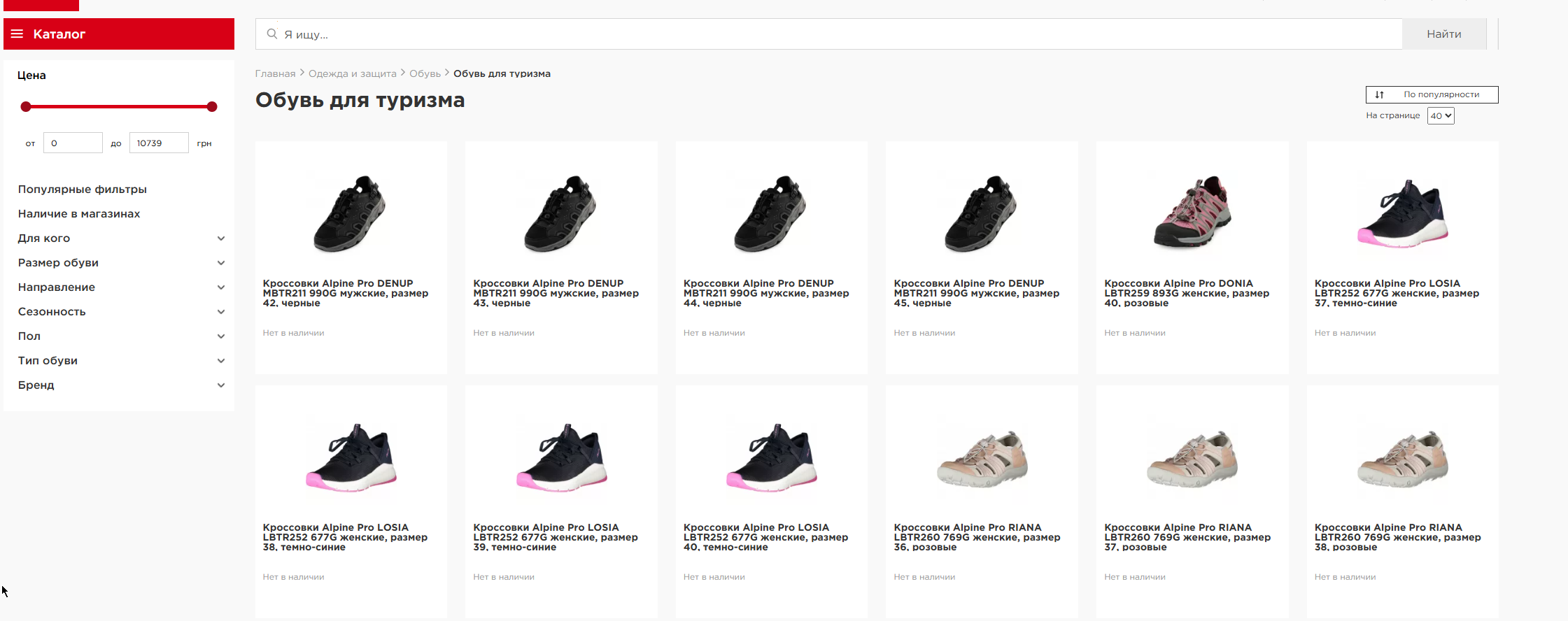Expand the Направление filter chevron
Viewport: 1568px width, 621px height.
[221, 287]
